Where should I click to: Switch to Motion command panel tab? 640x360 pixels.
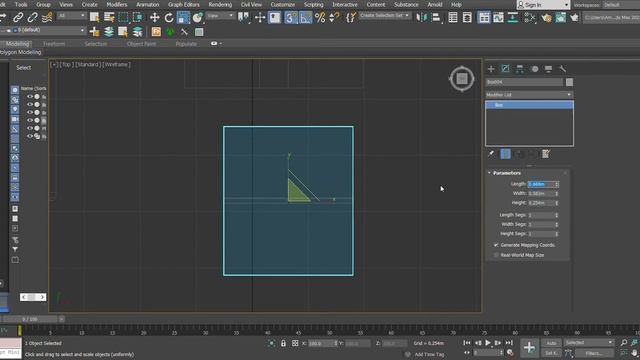(535, 69)
